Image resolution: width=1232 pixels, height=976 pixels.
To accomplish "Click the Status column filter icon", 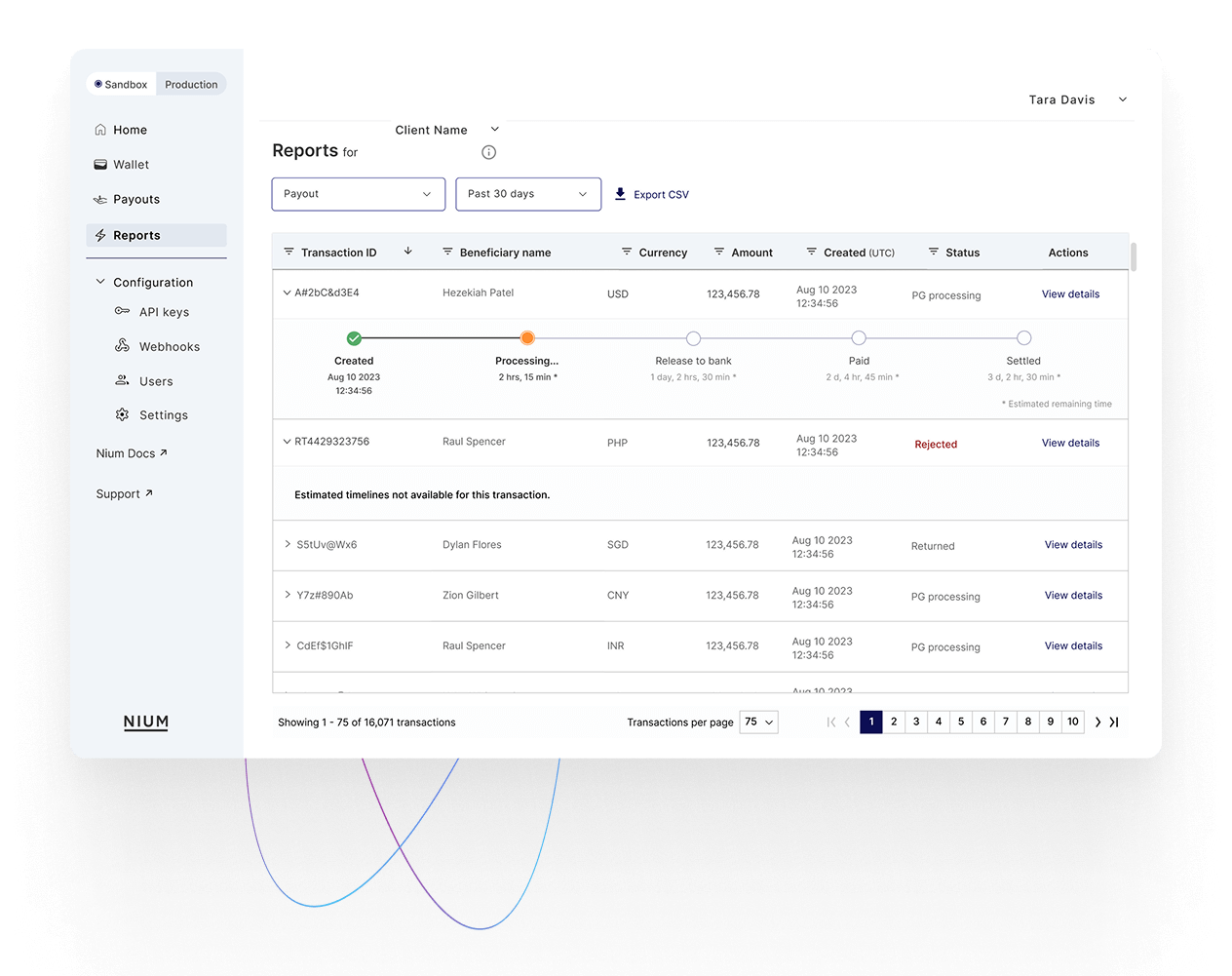I will 934,252.
